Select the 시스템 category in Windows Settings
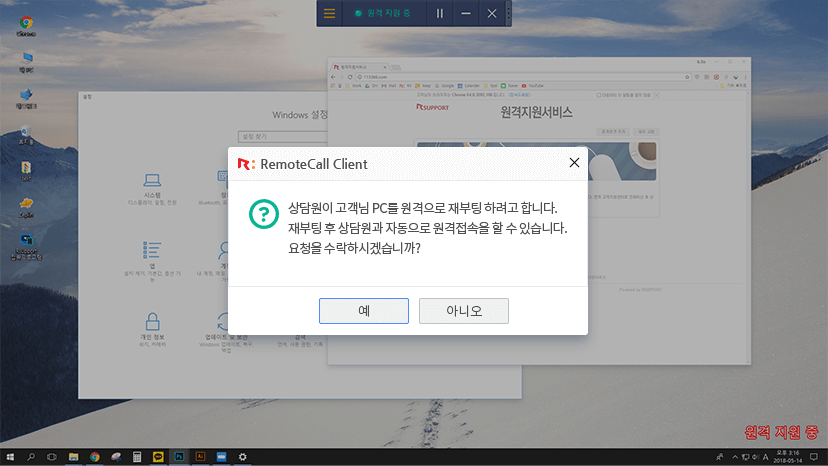Viewport: 828px width, 466px height. (152, 188)
